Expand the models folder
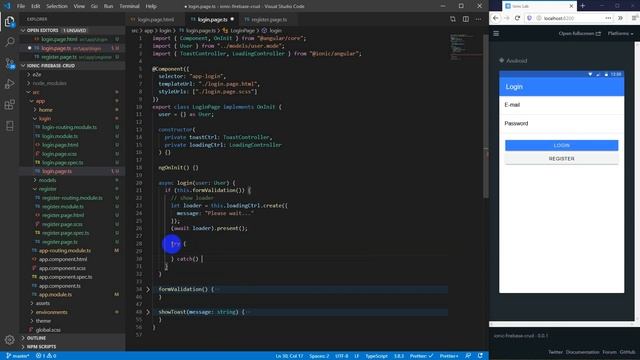The image size is (640, 360). tap(47, 180)
